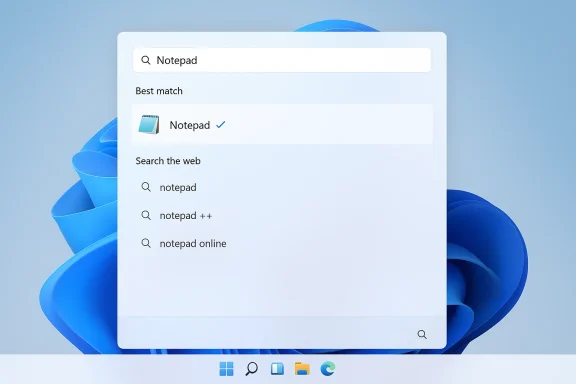Open the Notepad best match result

tap(282, 125)
